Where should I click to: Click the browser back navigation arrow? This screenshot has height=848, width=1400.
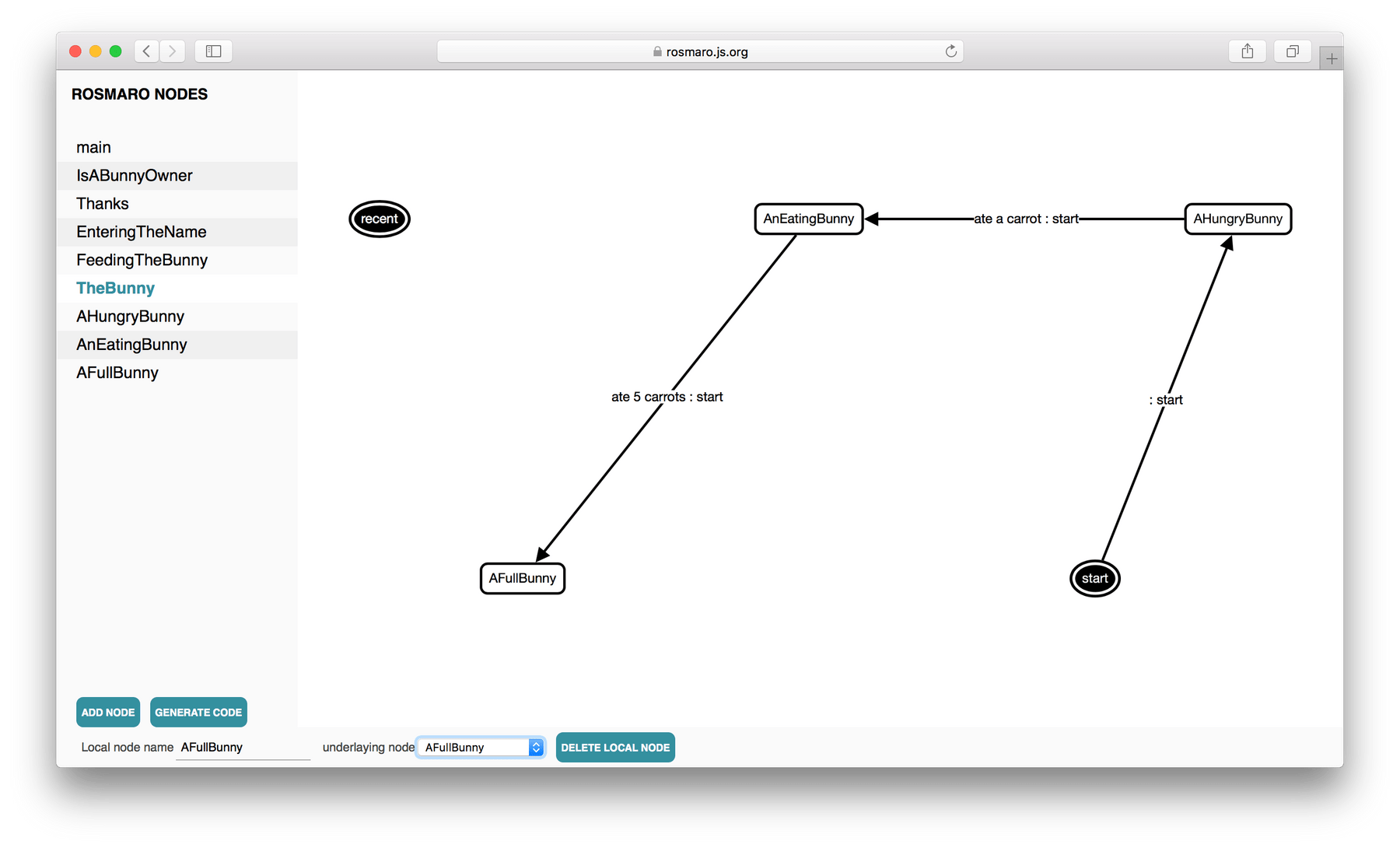tap(146, 51)
